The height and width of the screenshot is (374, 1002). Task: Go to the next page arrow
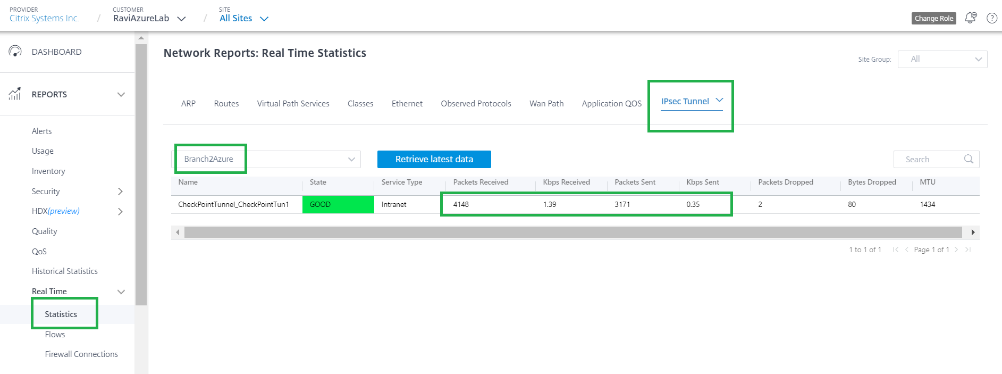pos(956,249)
